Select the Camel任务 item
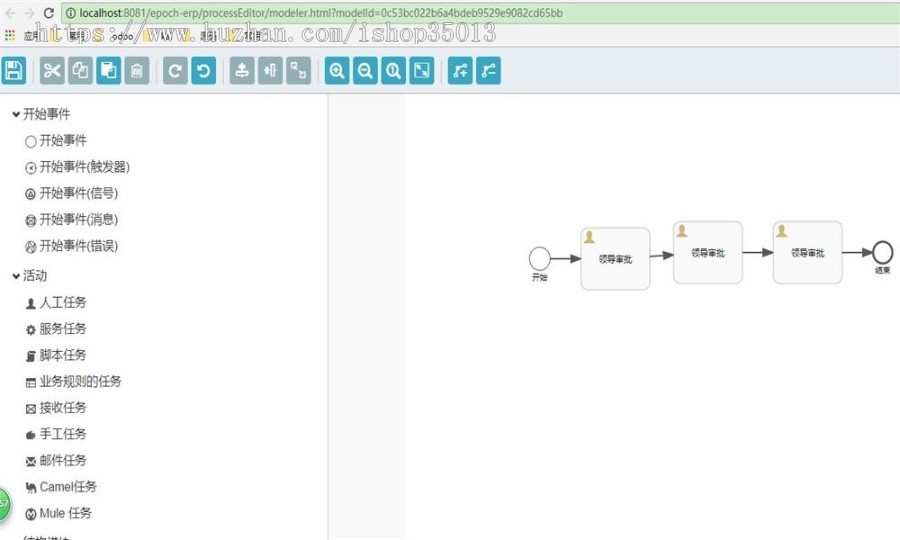 [x=61, y=487]
